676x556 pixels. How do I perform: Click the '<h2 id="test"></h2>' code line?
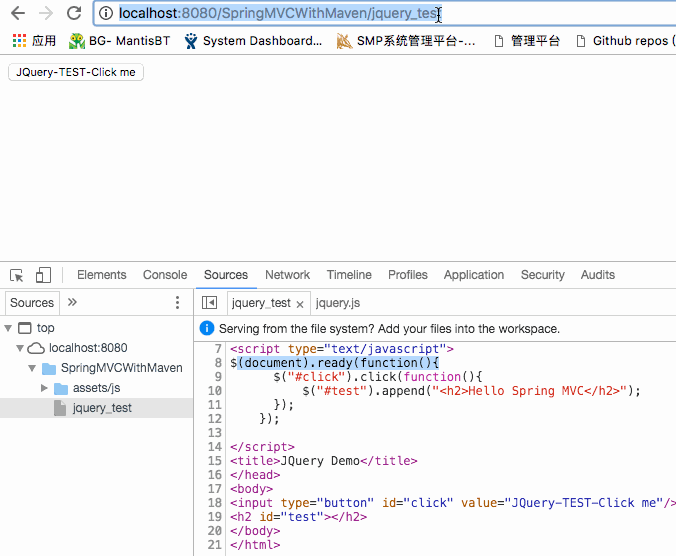(298, 517)
